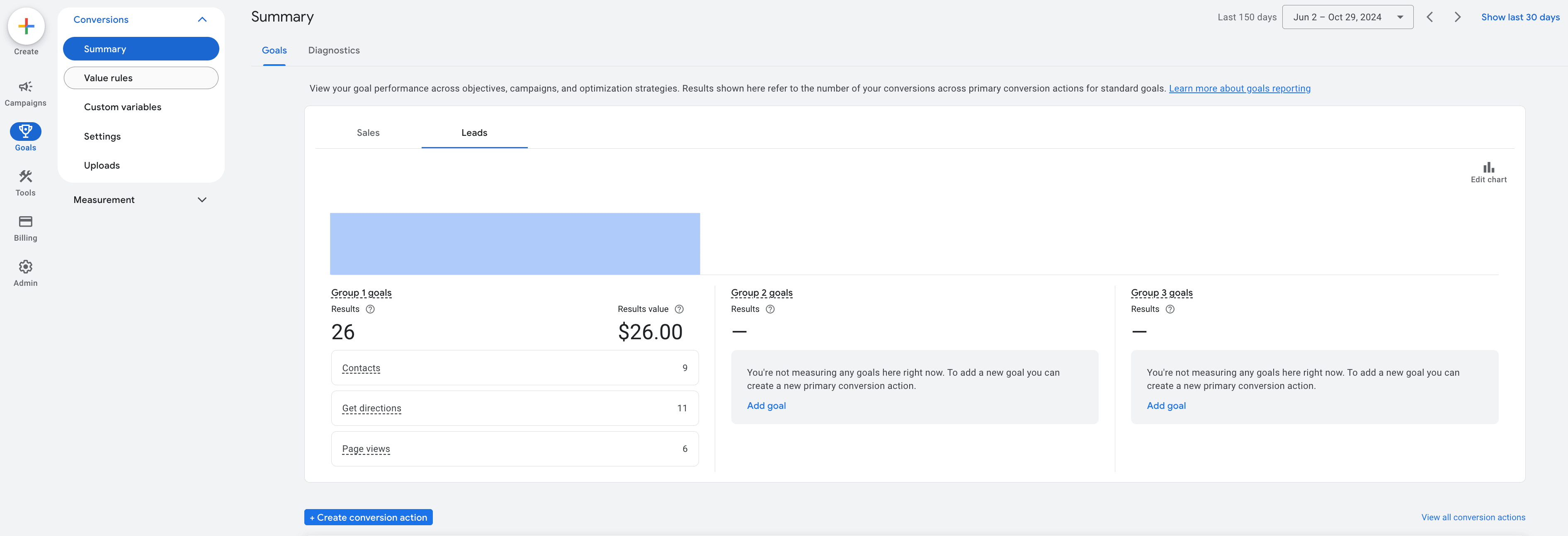Open the Campaigns section icon

tap(25, 87)
